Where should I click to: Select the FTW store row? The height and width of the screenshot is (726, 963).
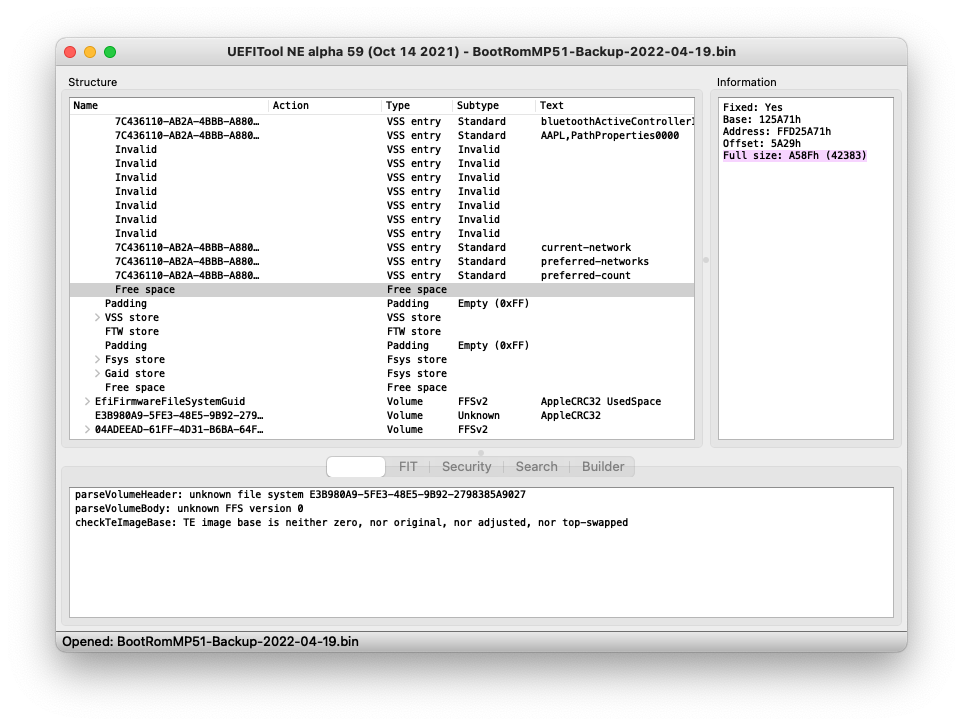coord(382,332)
